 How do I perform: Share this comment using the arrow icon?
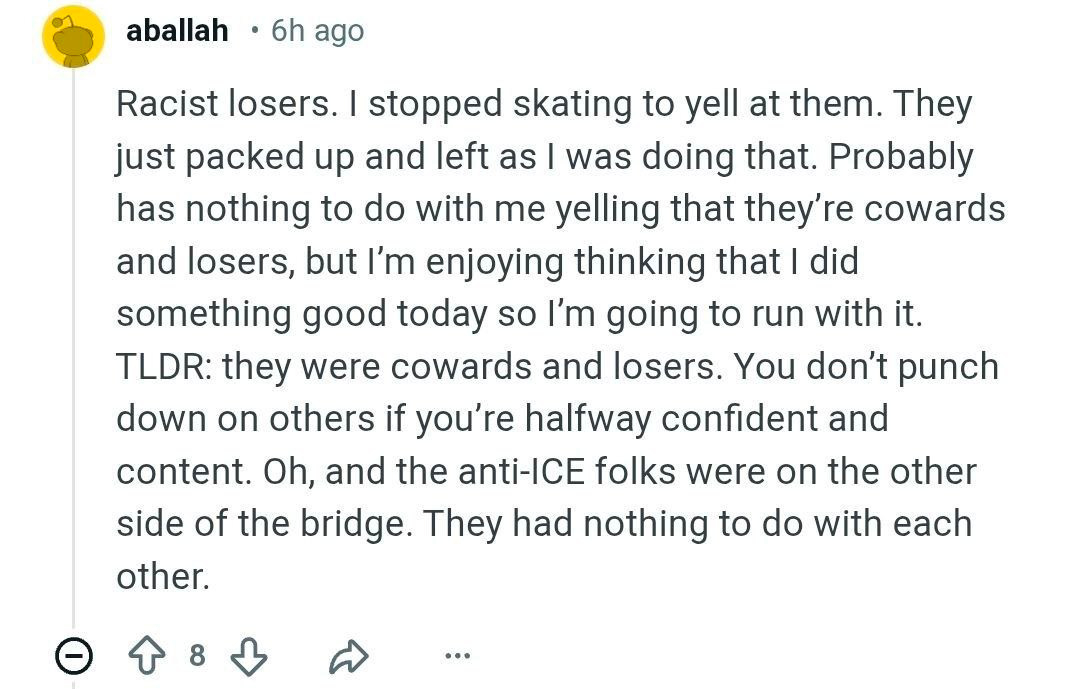point(349,656)
